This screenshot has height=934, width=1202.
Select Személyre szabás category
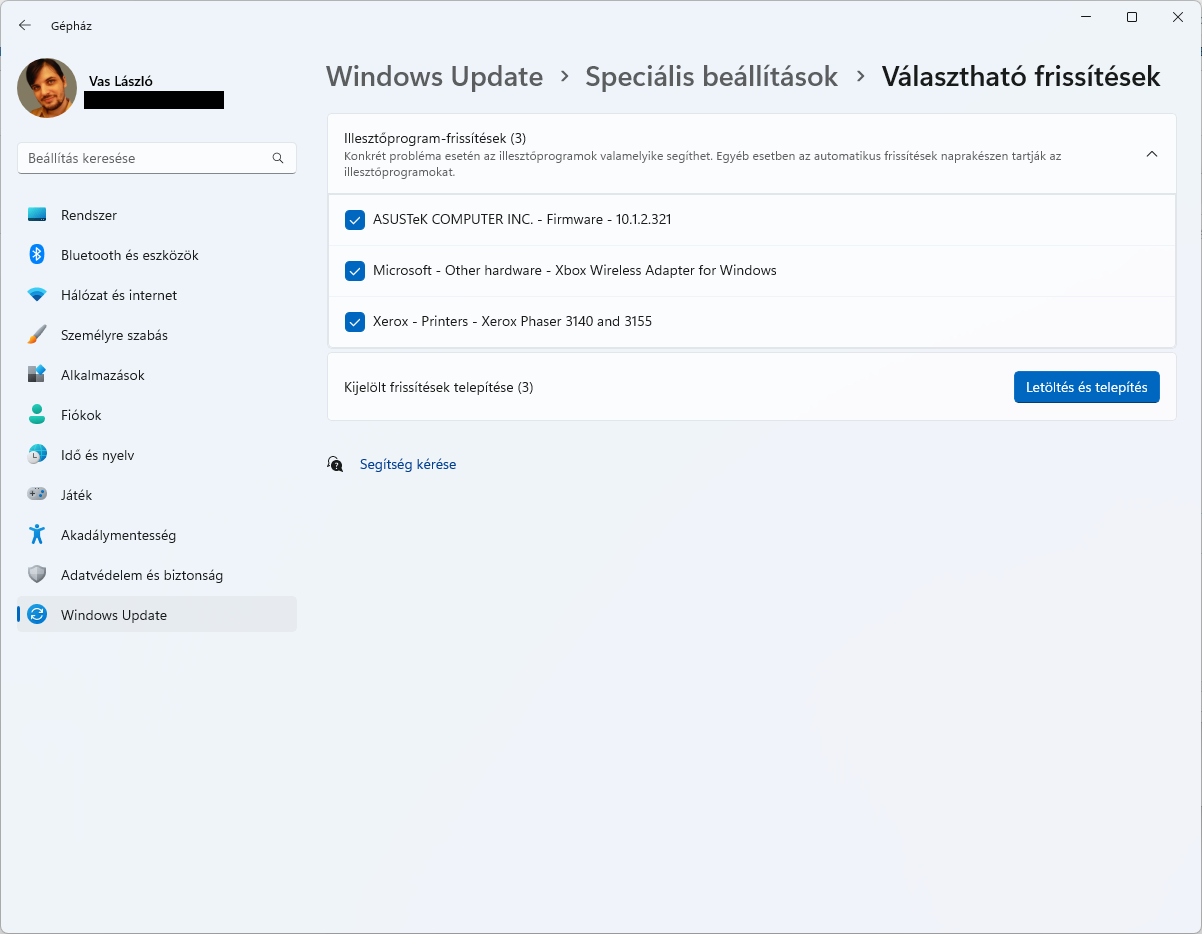(x=157, y=335)
